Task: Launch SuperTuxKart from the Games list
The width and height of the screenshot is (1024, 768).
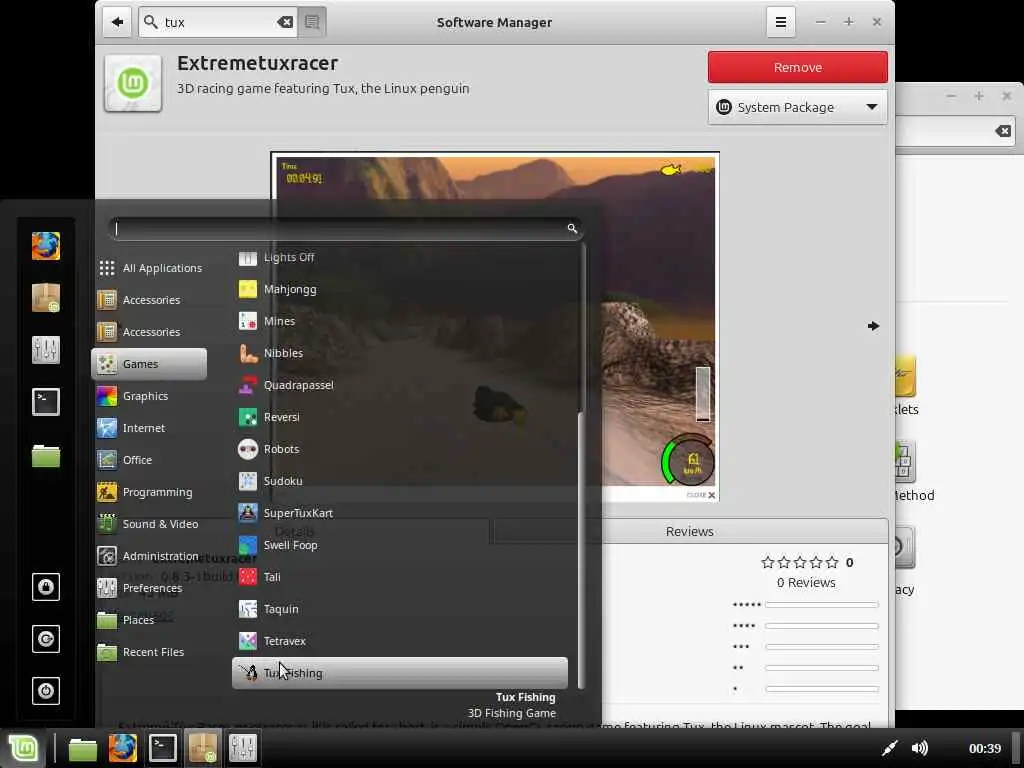Action: point(400,513)
